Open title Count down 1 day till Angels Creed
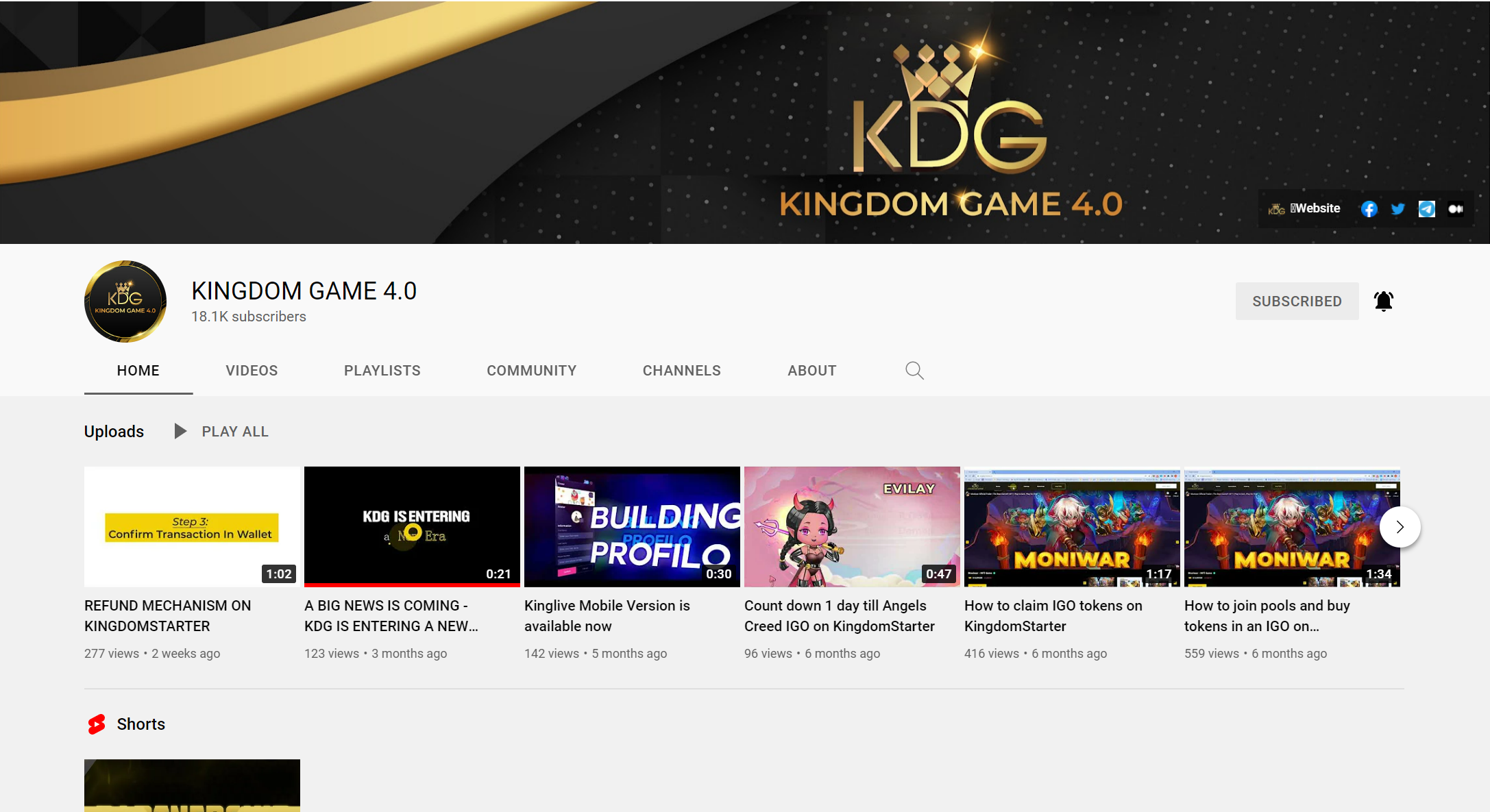 [840, 616]
